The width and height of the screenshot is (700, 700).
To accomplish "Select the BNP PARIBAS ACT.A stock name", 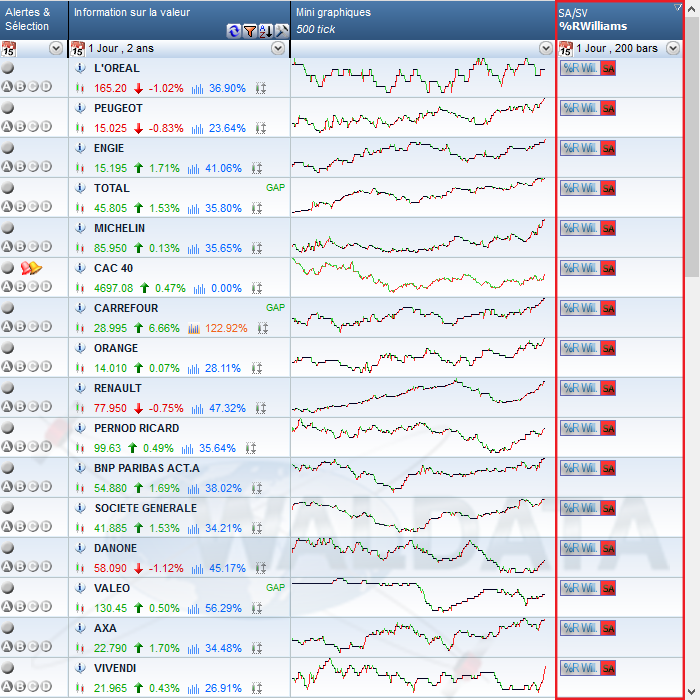I will coord(146,468).
